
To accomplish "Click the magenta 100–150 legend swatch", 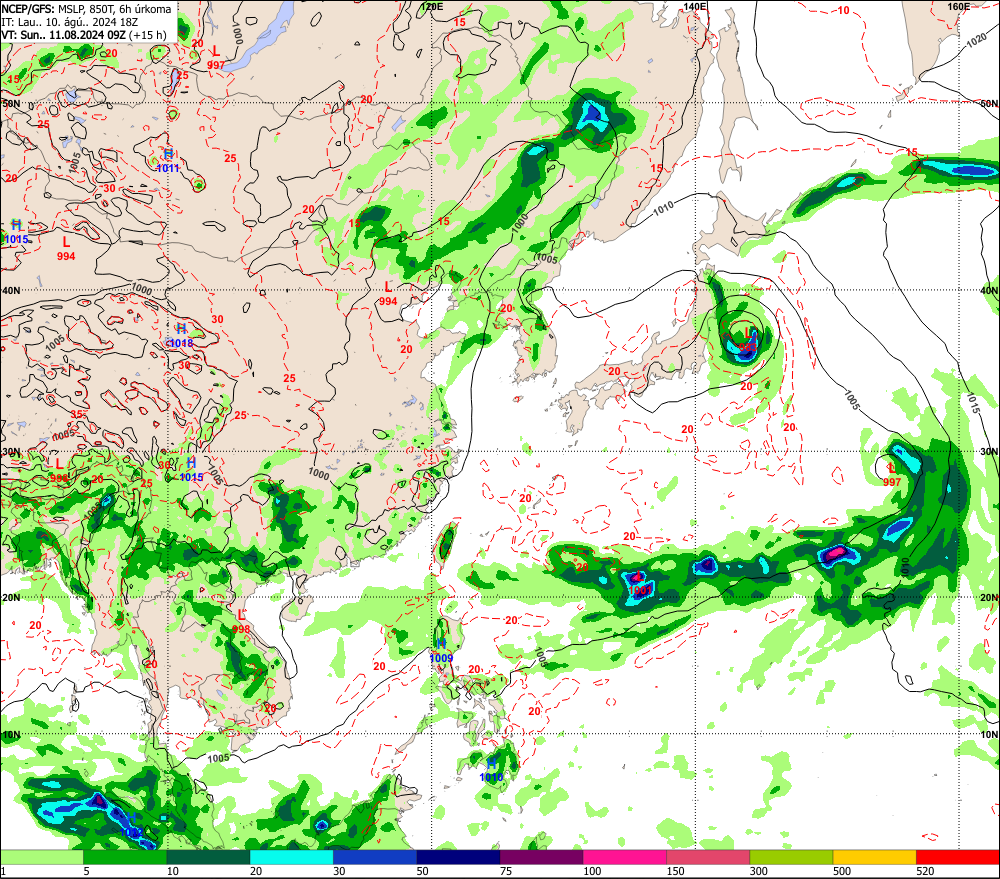I will pyautogui.click(x=624, y=857).
